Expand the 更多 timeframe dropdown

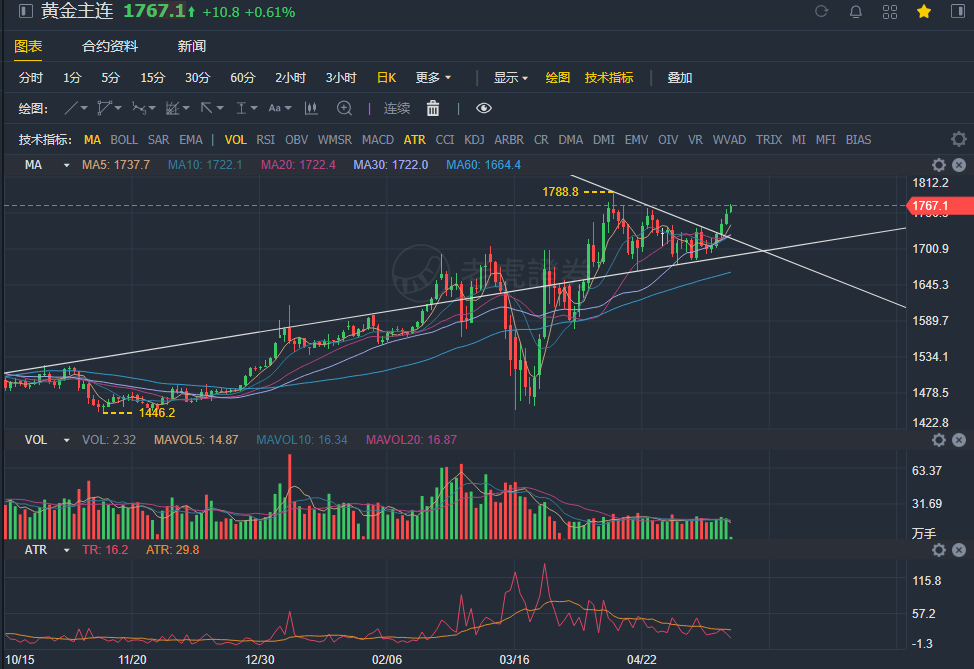pos(433,77)
